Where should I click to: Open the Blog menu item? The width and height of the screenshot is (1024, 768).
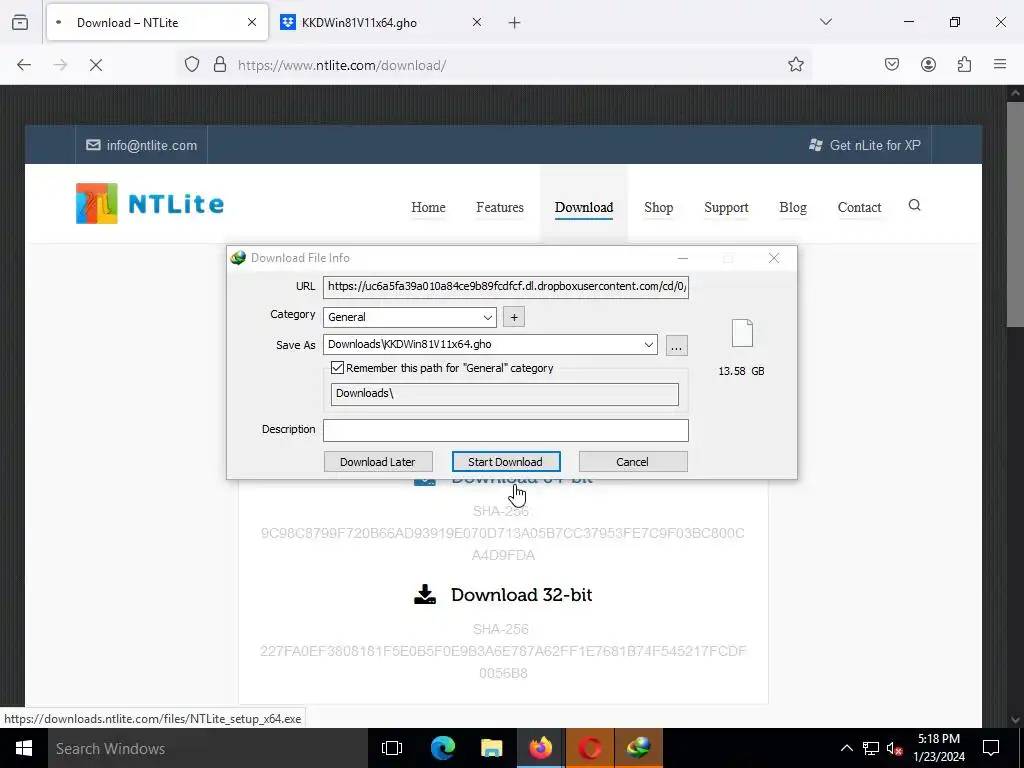point(793,208)
